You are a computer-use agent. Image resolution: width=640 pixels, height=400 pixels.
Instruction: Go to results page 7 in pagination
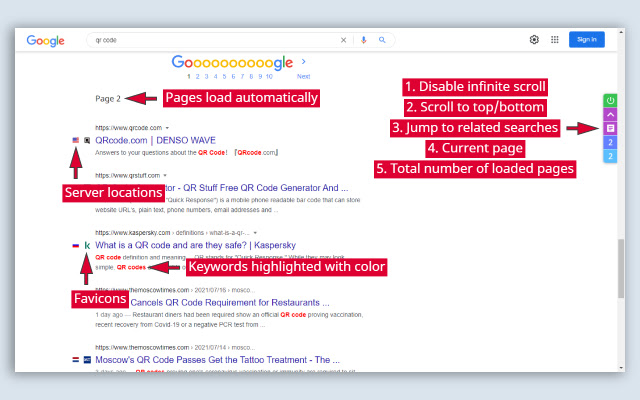(242, 76)
